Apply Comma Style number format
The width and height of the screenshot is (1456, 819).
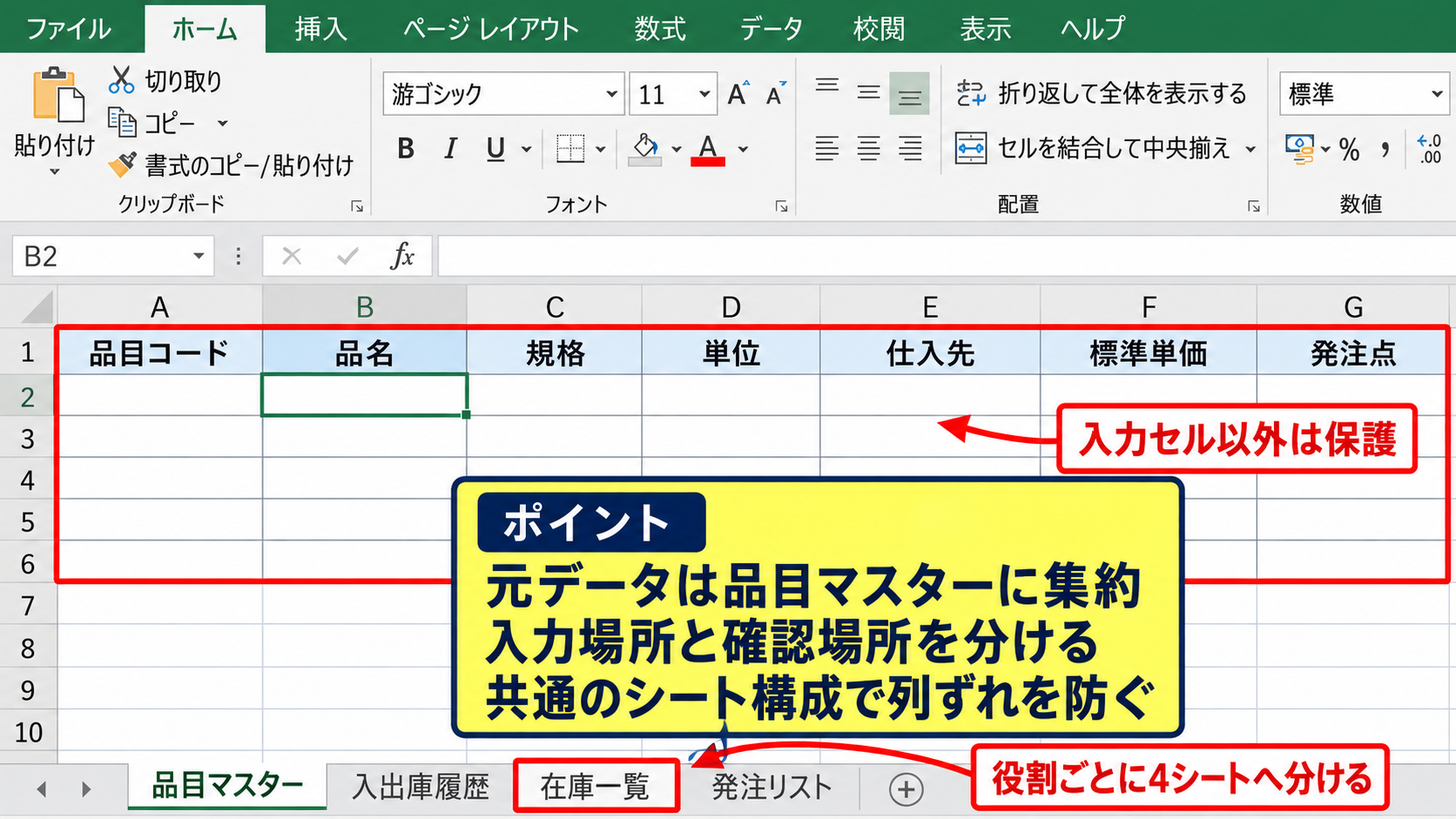point(1385,150)
